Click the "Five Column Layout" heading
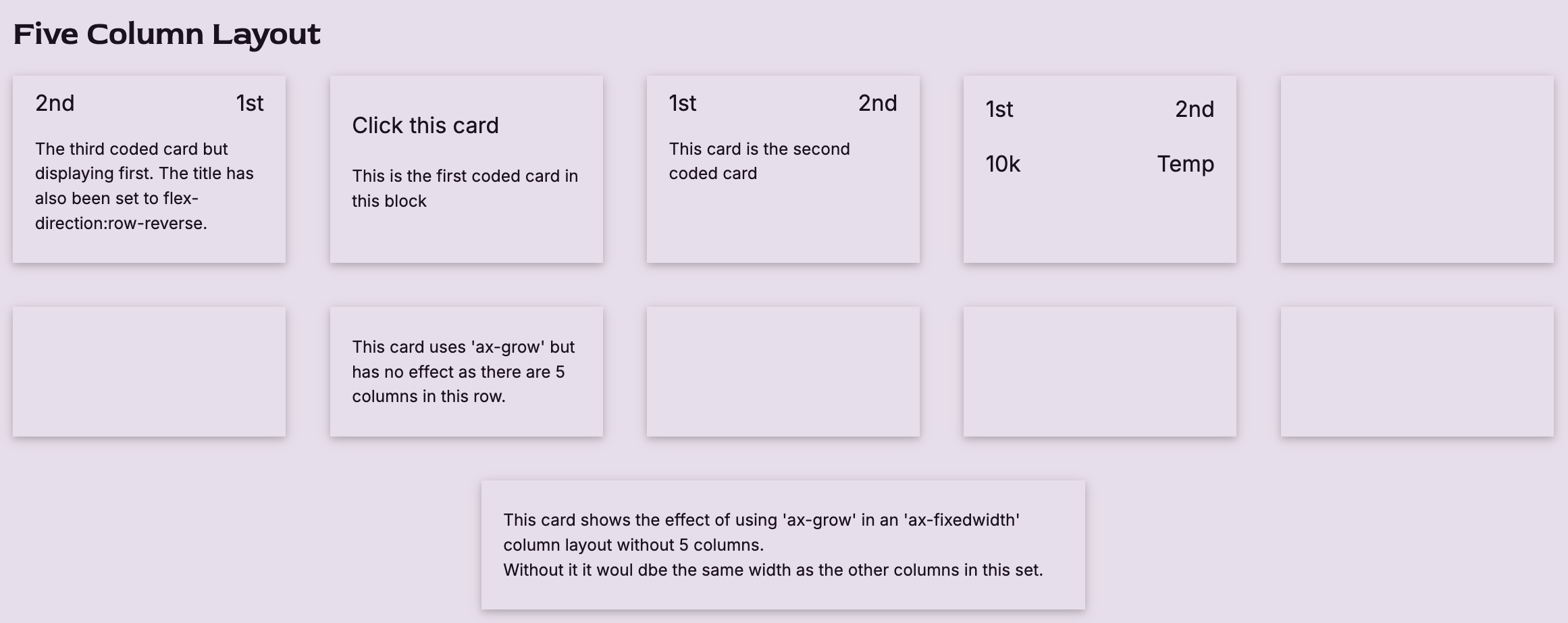Screen dimensions: 1568x623 167,34
